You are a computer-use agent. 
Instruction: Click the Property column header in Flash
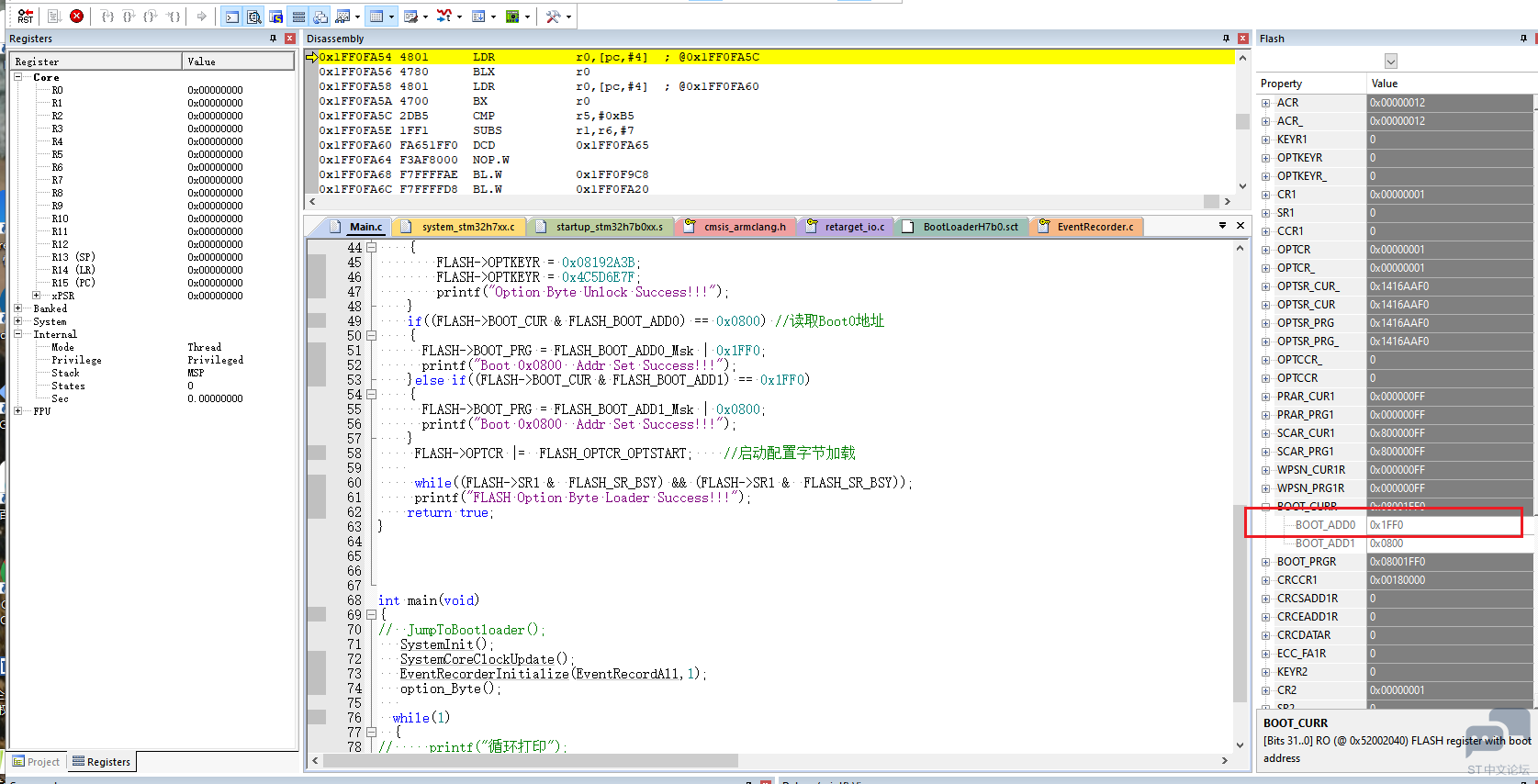1312,84
